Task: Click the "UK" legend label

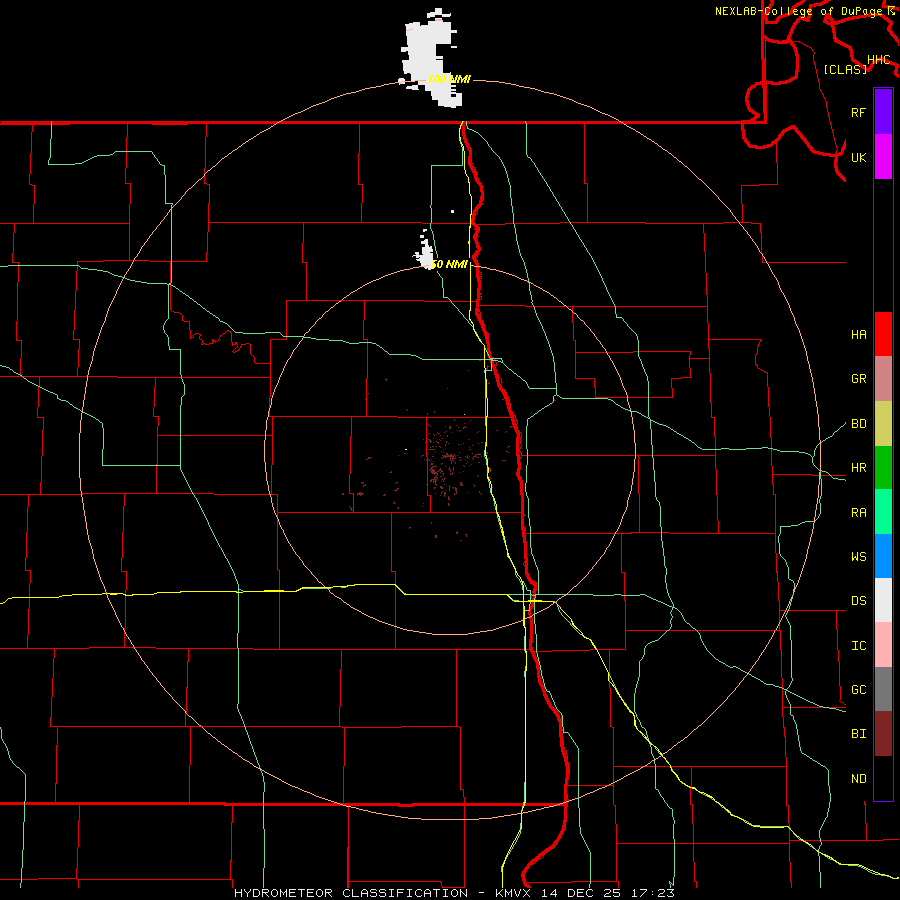Action: [x=858, y=157]
